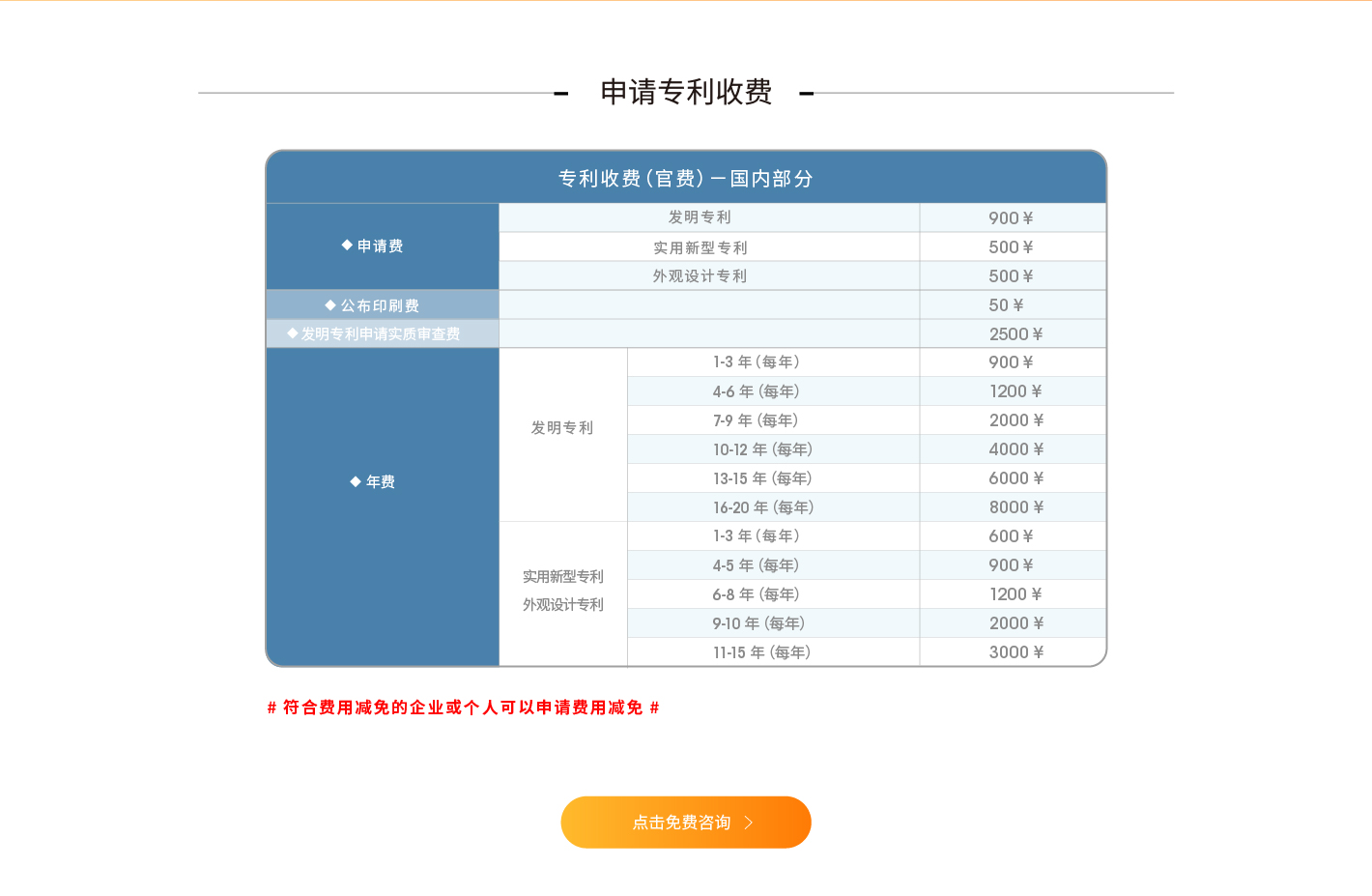1372x896 pixels.
Task: Click the 4000¥ annual fee amount
Action: pos(1015,449)
